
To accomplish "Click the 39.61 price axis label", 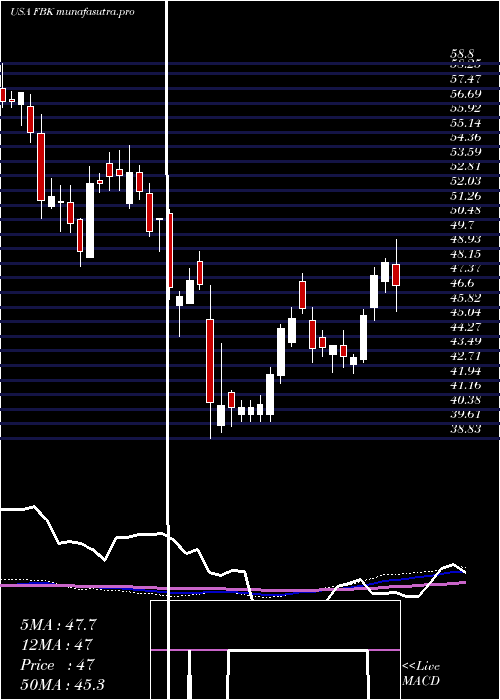I will pyautogui.click(x=466, y=414).
